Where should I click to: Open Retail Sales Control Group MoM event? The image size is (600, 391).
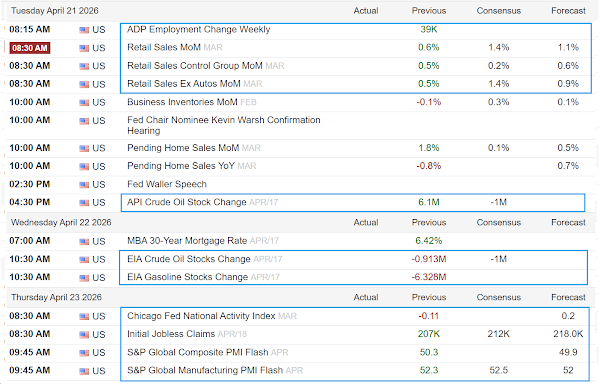click(x=195, y=66)
